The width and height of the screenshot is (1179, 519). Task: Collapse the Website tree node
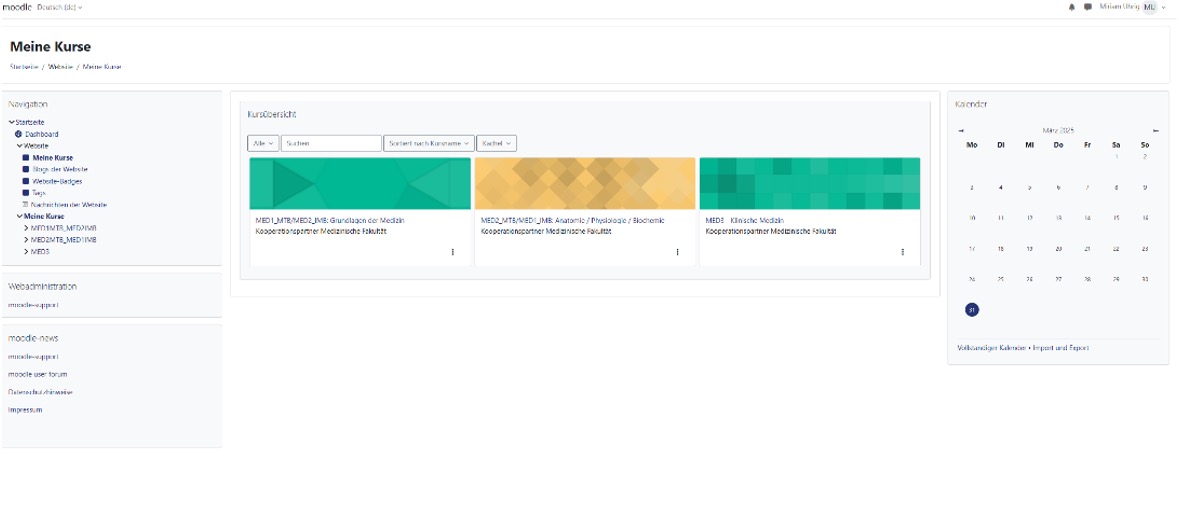pyautogui.click(x=19, y=146)
